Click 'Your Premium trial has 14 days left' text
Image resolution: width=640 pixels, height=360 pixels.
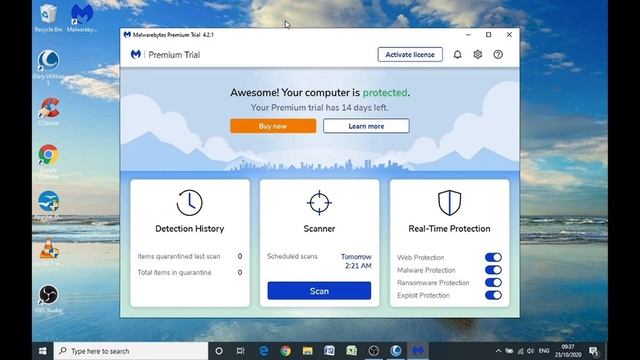[319, 108]
